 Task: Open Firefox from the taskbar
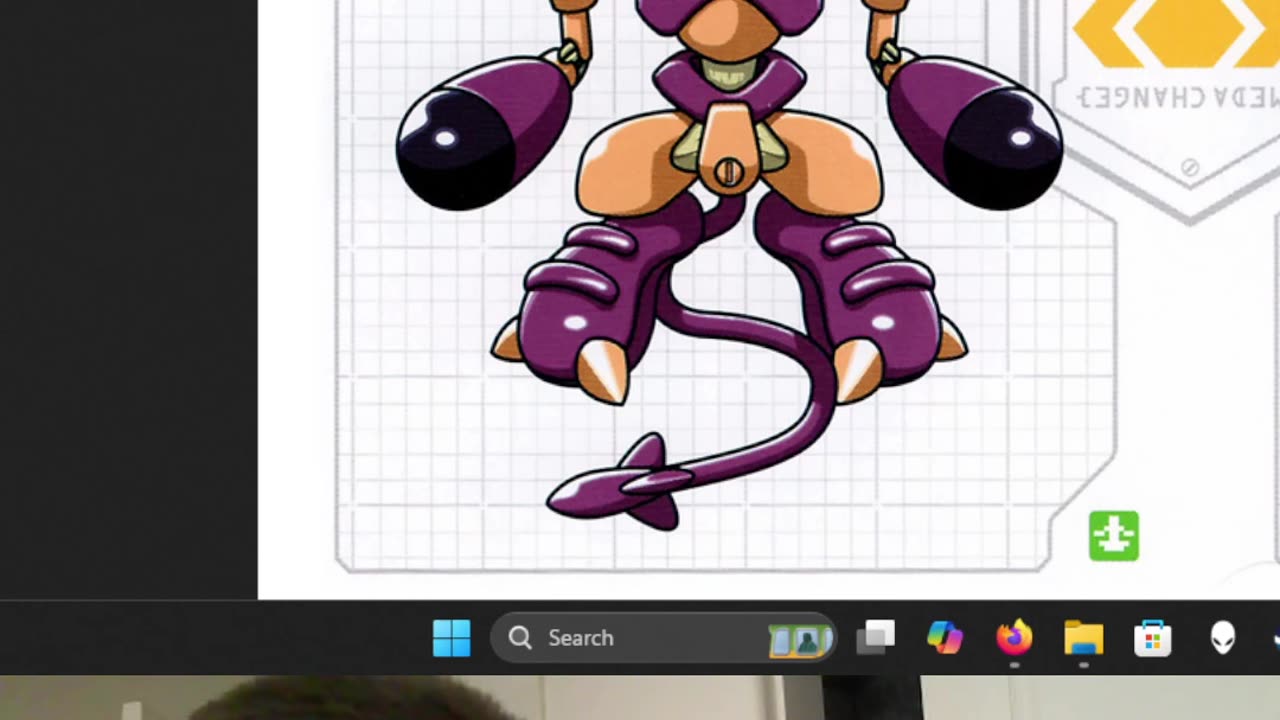tap(1014, 638)
